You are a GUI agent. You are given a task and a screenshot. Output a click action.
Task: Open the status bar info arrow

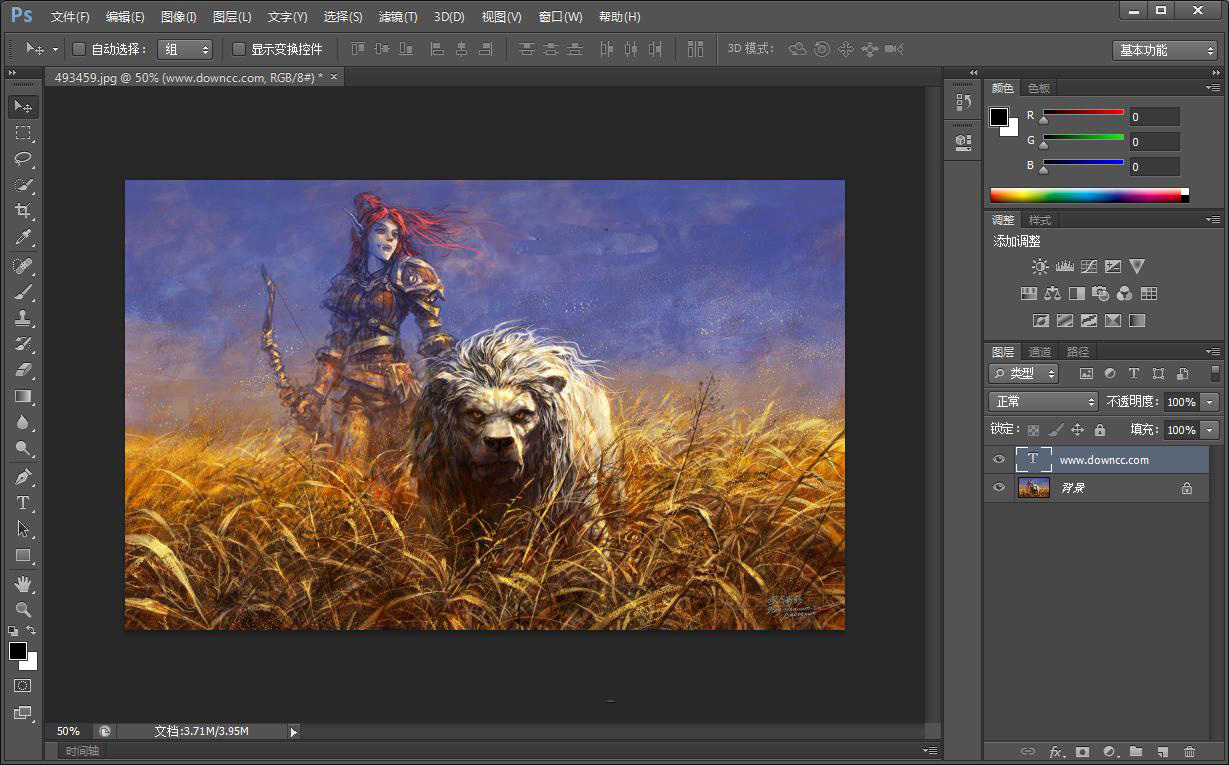(293, 732)
